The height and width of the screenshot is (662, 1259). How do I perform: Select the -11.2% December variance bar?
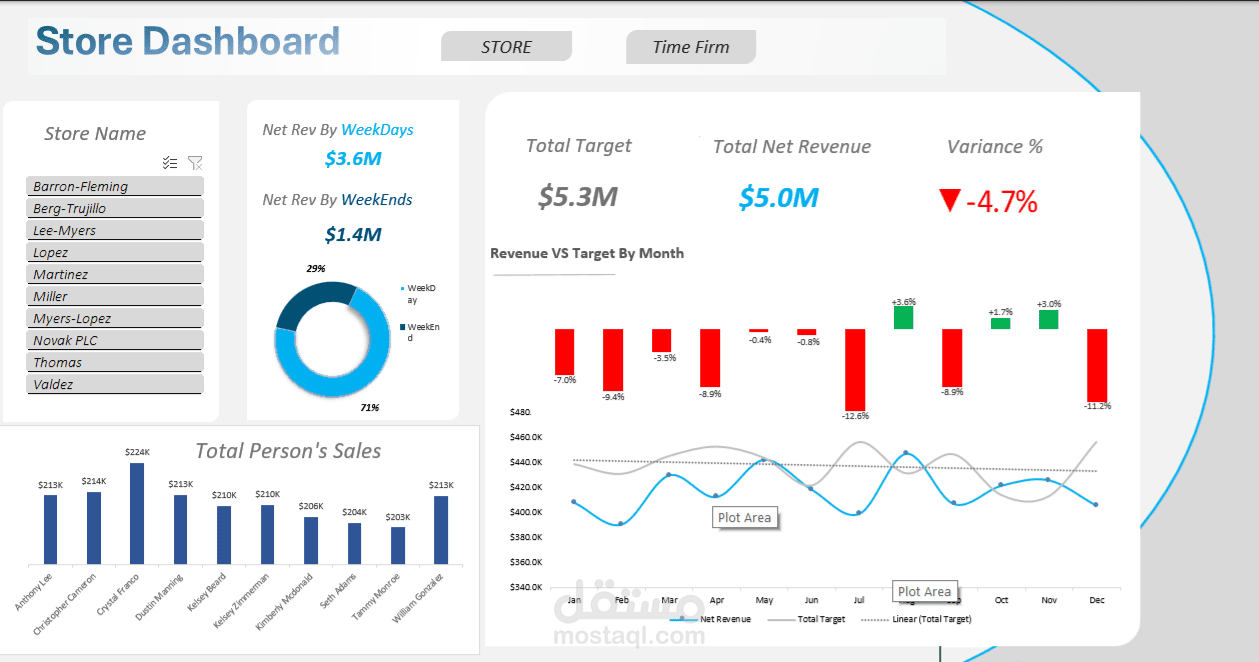(1097, 365)
